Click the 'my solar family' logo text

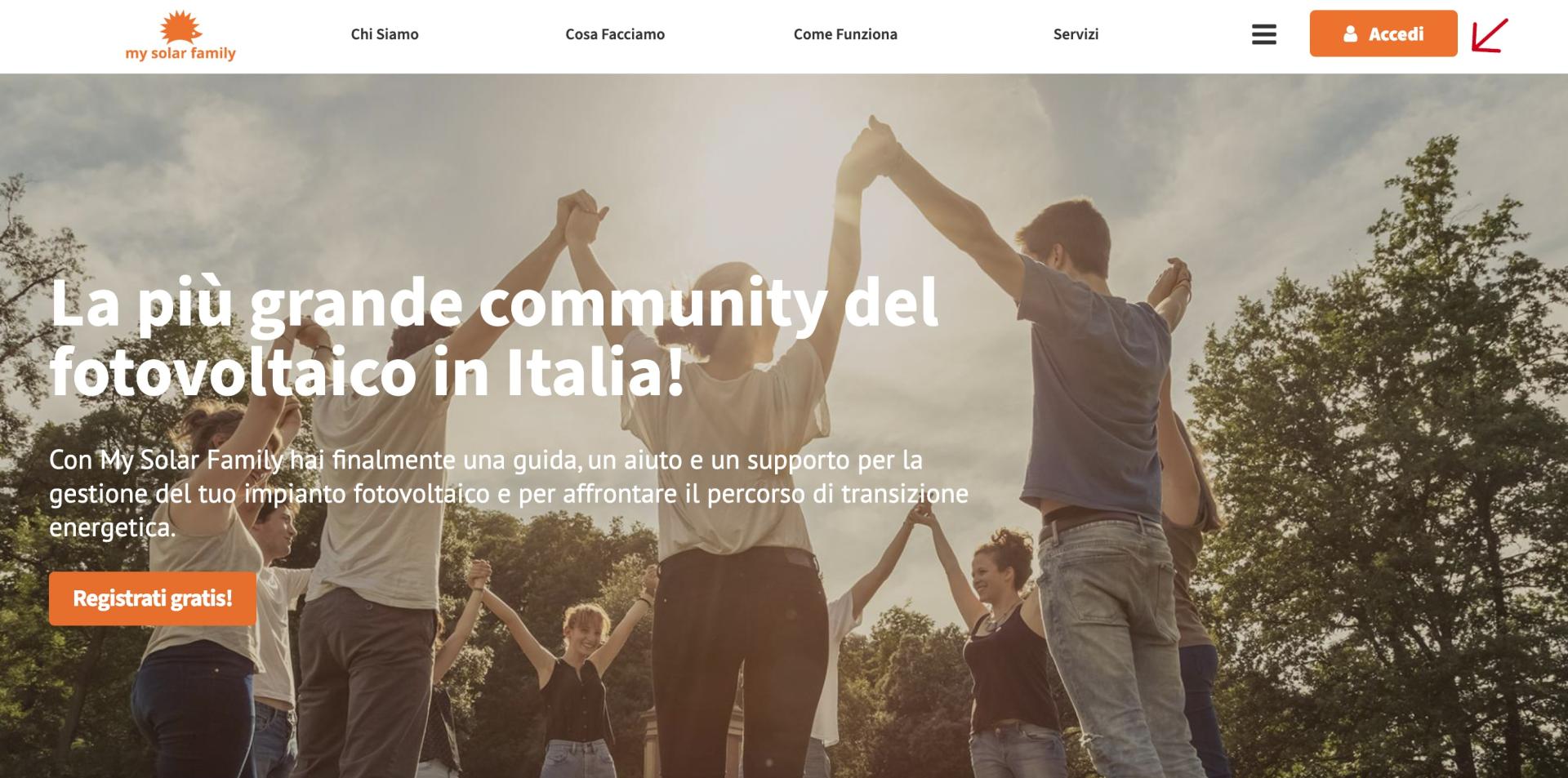pyautogui.click(x=180, y=54)
